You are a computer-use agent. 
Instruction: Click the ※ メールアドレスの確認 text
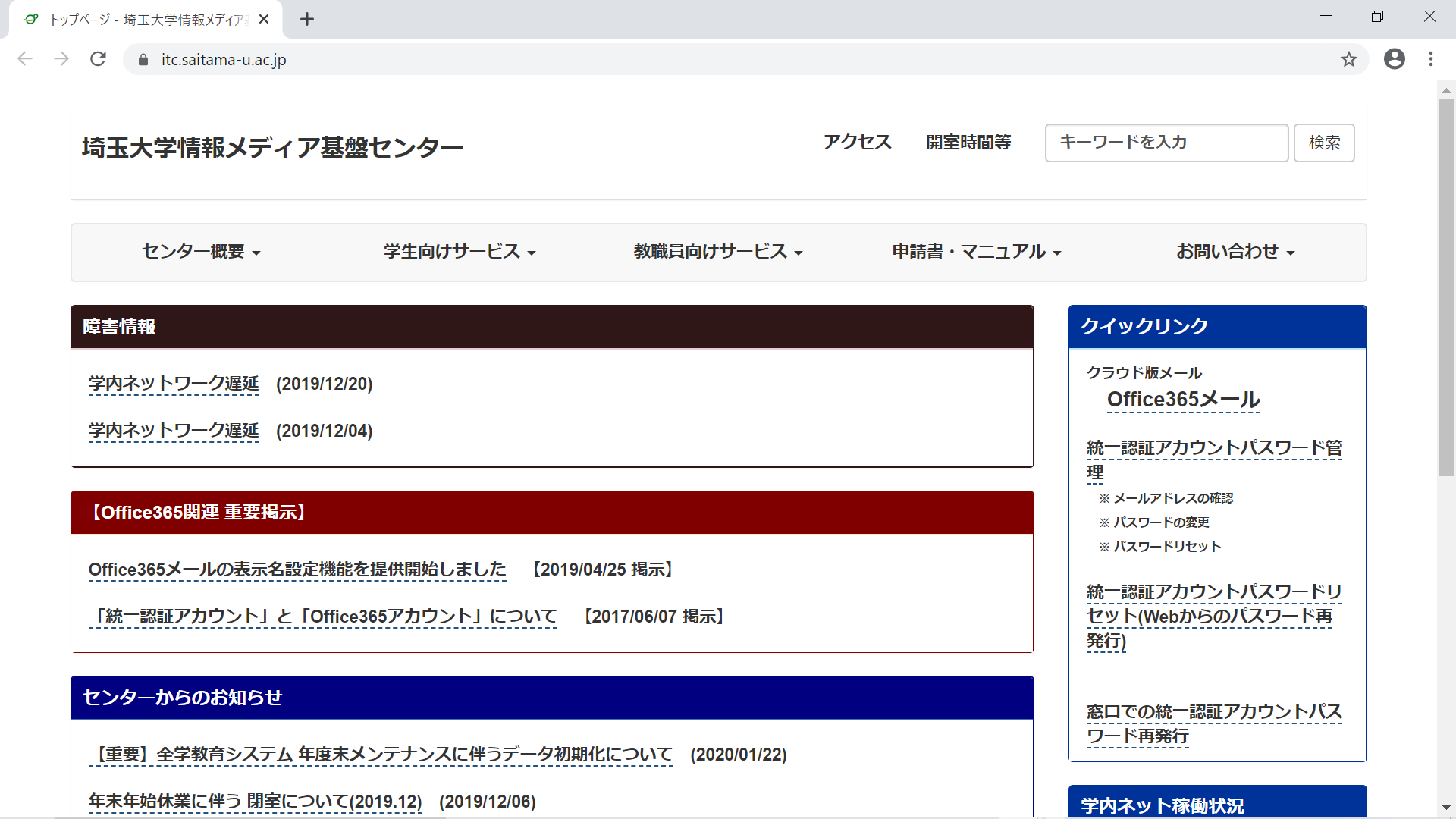click(1166, 498)
